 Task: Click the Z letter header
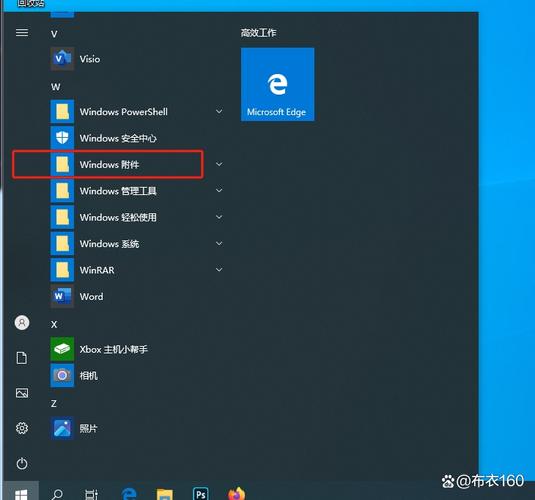pos(54,403)
